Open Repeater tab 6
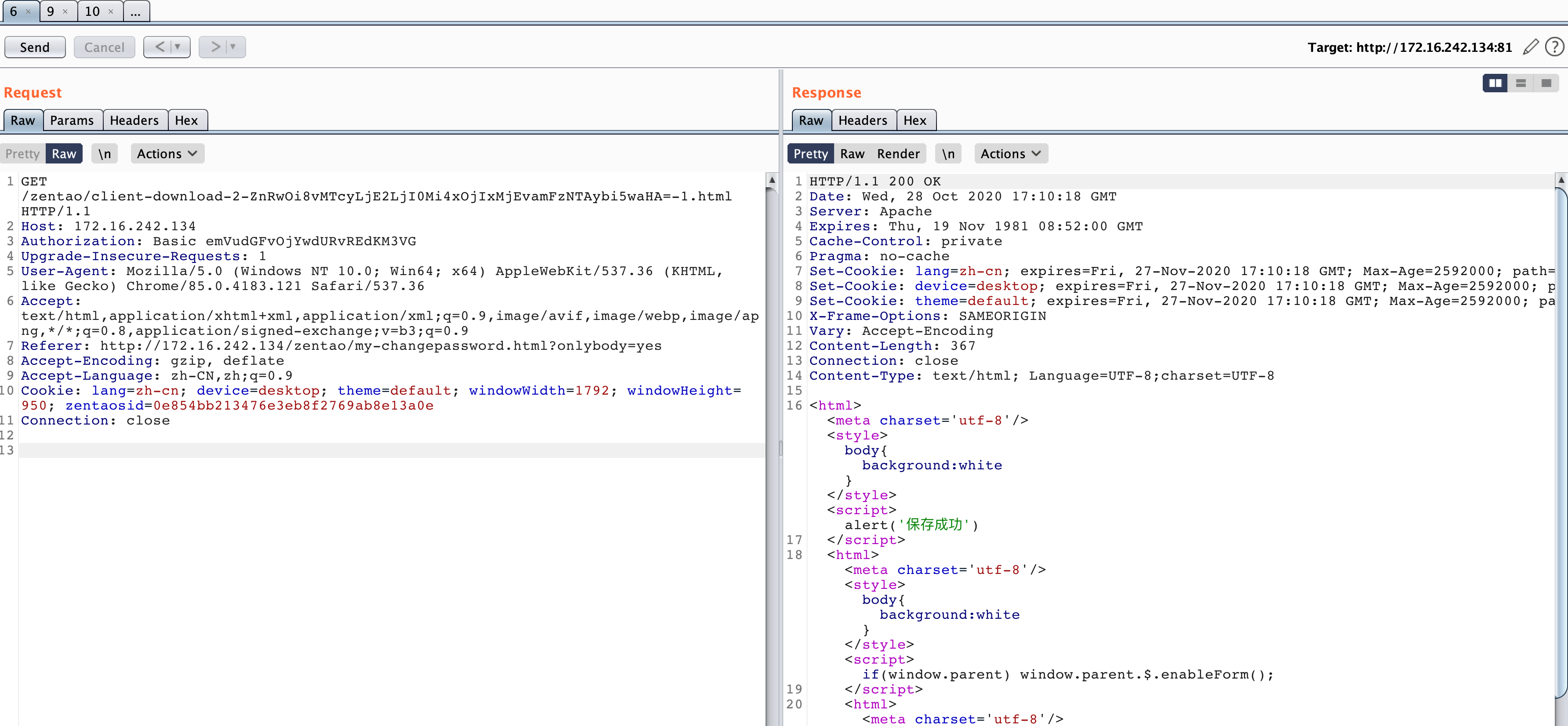 tap(13, 11)
